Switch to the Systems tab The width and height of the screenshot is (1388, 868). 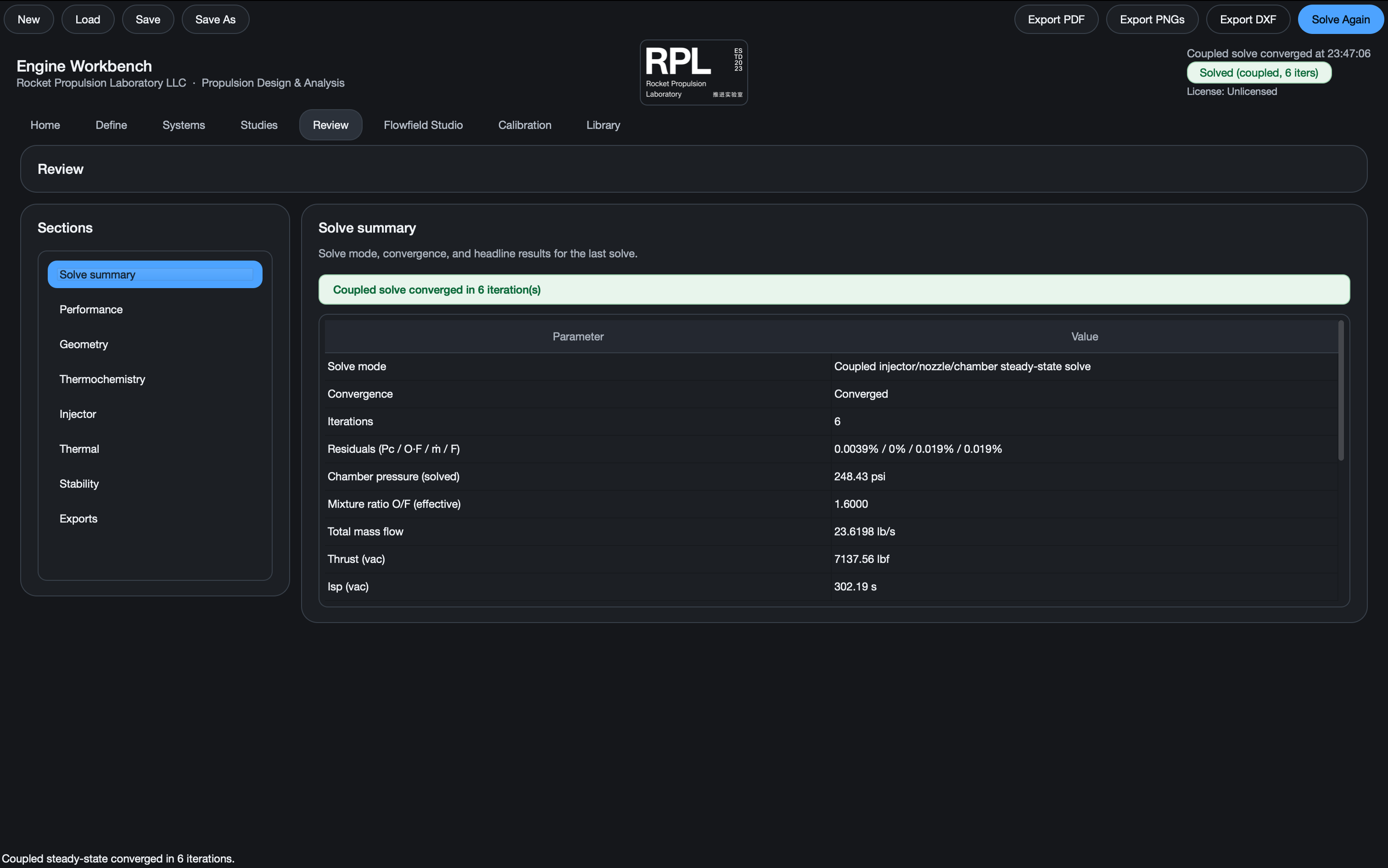184,125
